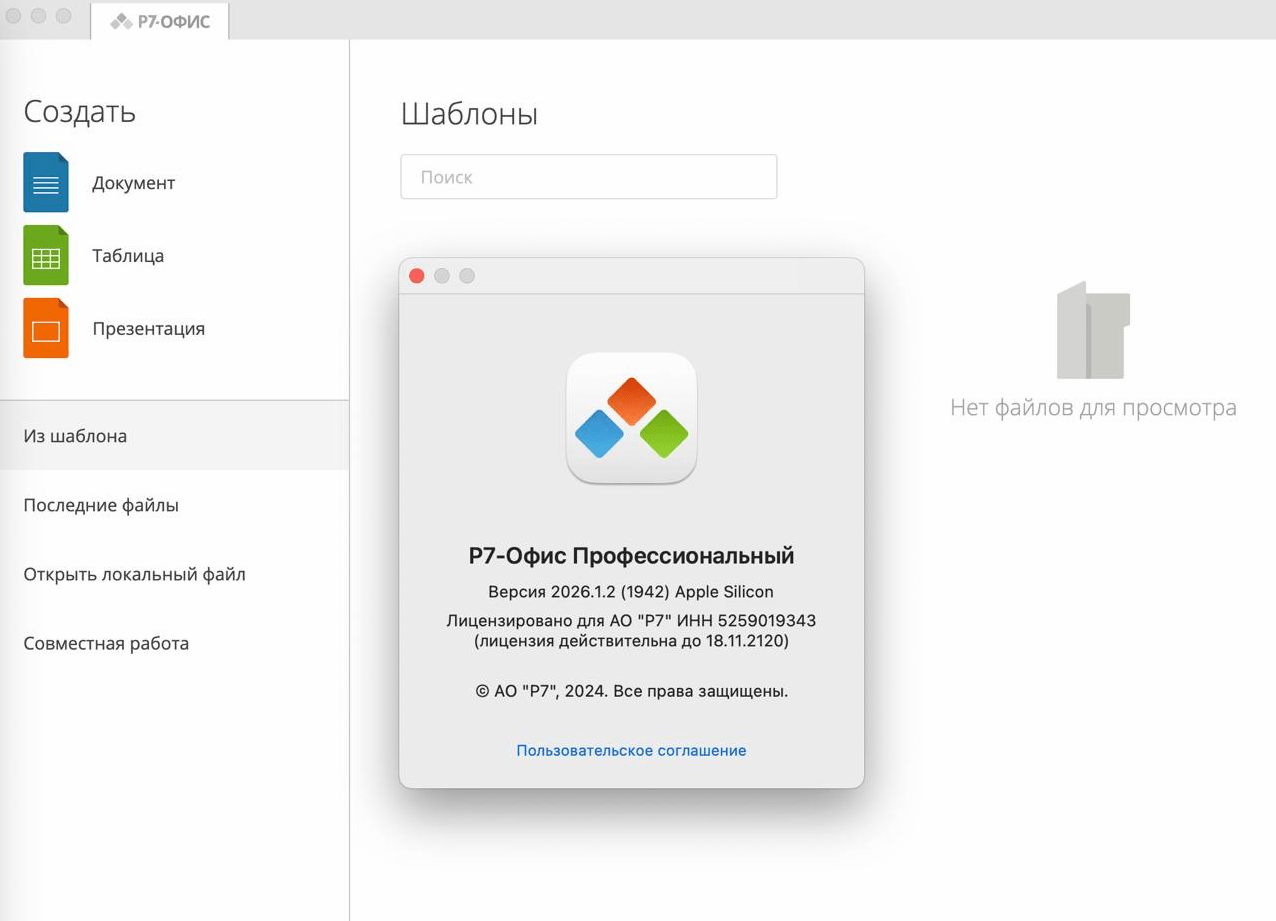Click the Создать heading
Screen dimensions: 1276x921
(79, 112)
